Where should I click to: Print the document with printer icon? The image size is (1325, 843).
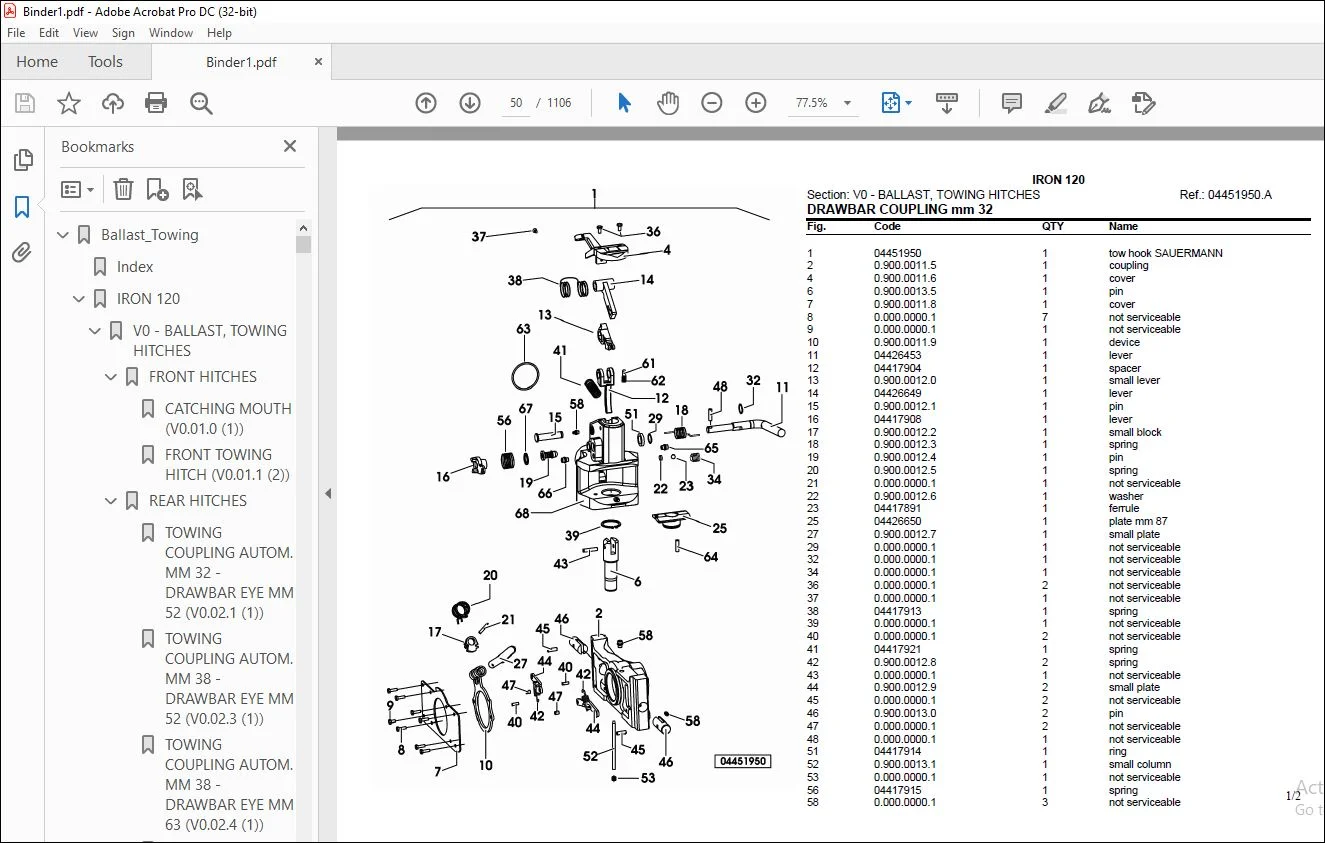(x=156, y=103)
